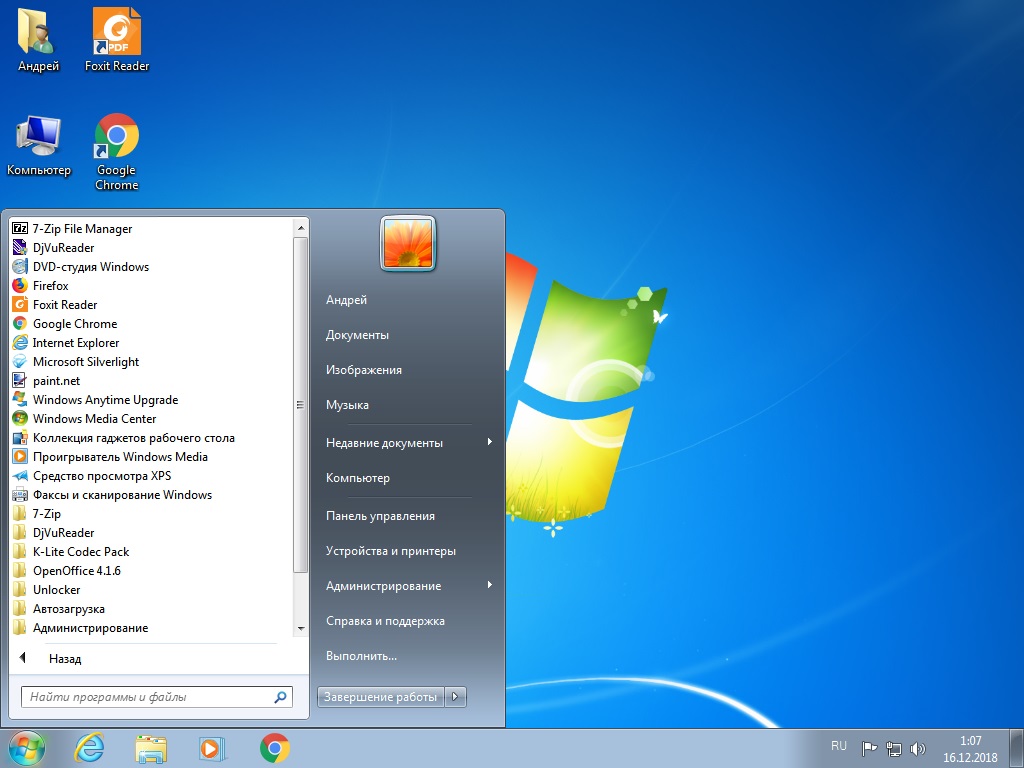Screen dimensions: 1024x768
Task: Expand OpenOffice 4.1.6 folder
Action: point(67,570)
